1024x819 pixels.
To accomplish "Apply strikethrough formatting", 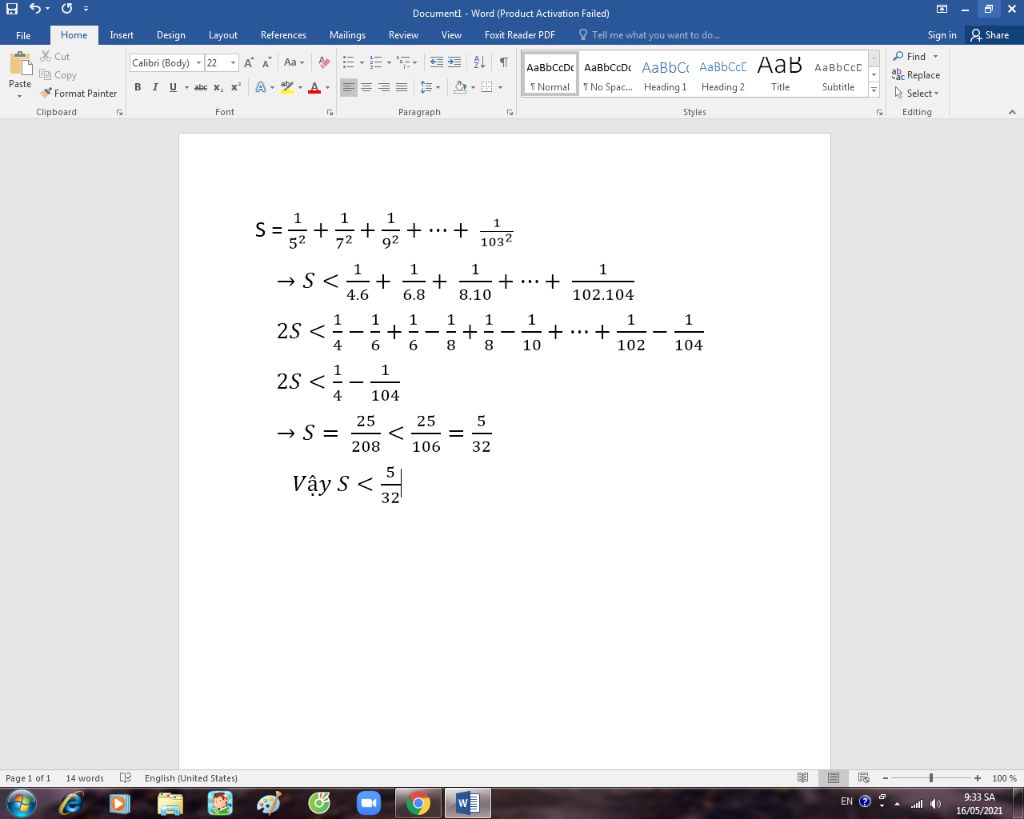I will [x=200, y=87].
